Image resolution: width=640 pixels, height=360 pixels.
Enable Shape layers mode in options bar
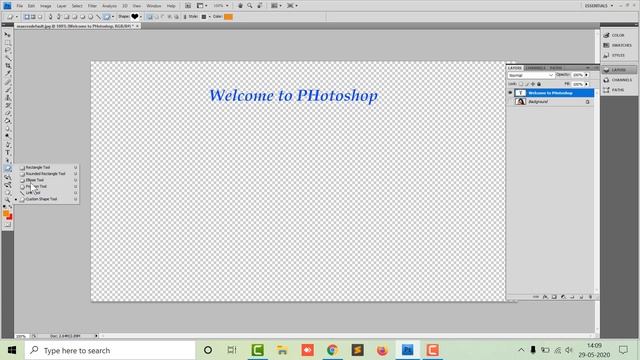click(27, 17)
